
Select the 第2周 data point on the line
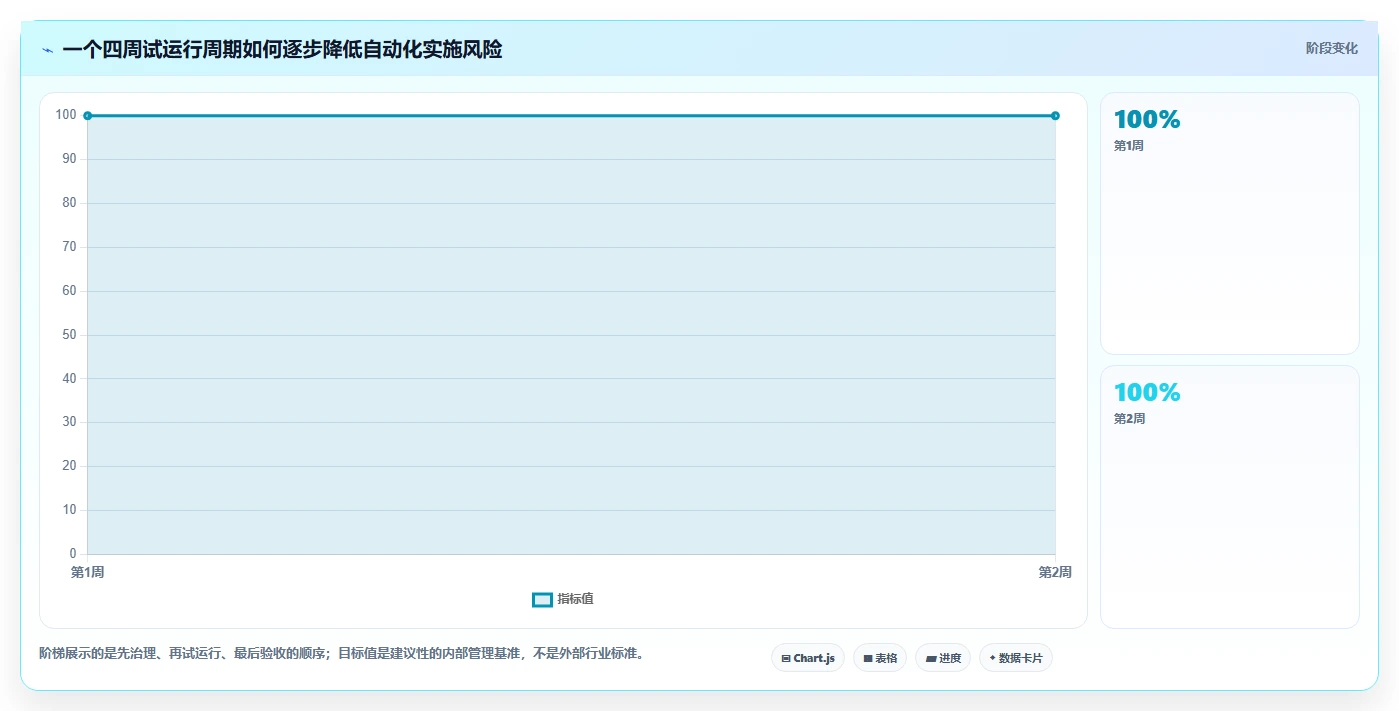1055,116
